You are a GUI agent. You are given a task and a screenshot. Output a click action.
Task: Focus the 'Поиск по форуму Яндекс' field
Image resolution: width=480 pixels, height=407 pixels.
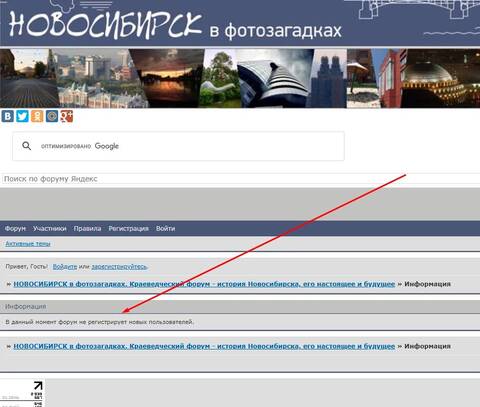(240, 179)
